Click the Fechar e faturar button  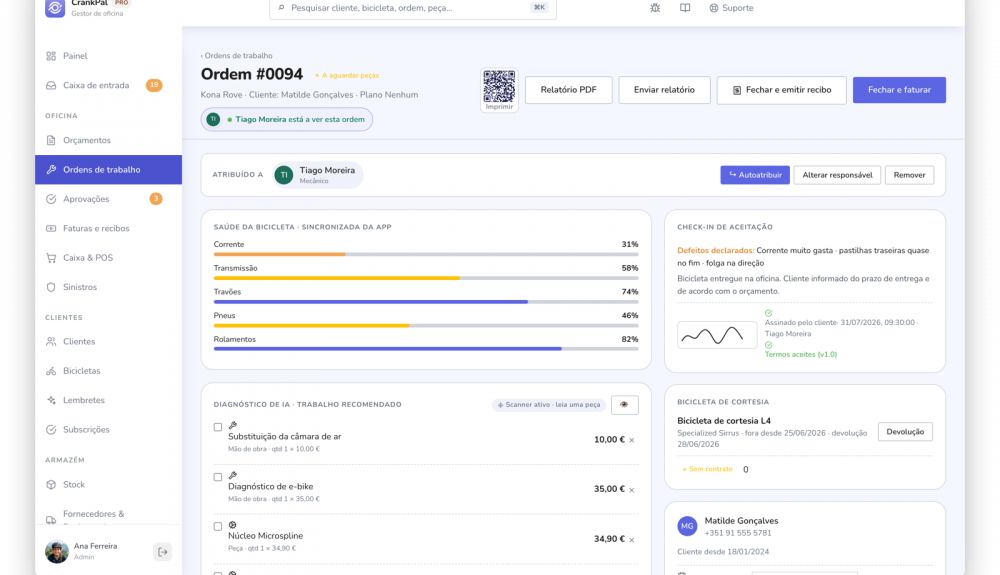[x=899, y=90]
